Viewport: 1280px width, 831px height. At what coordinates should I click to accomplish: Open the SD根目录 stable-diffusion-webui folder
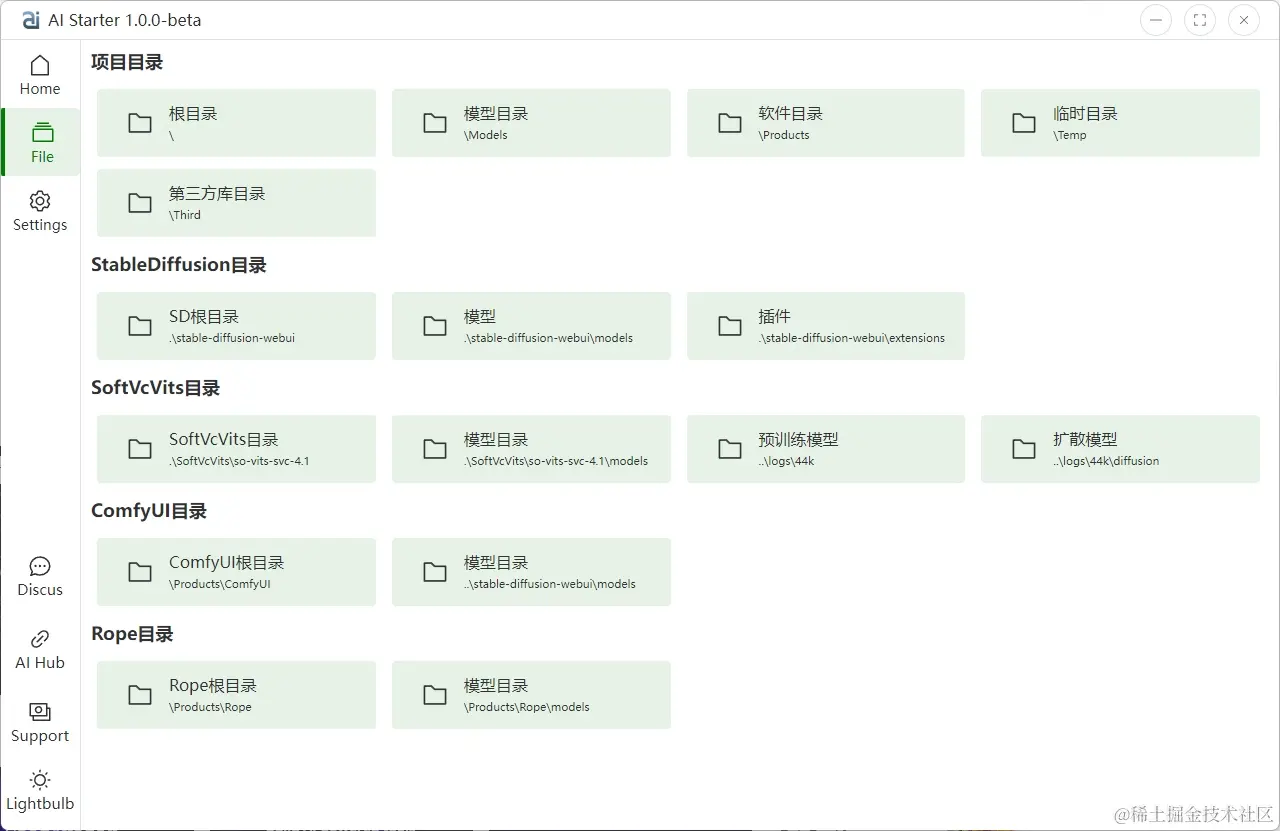(x=235, y=325)
